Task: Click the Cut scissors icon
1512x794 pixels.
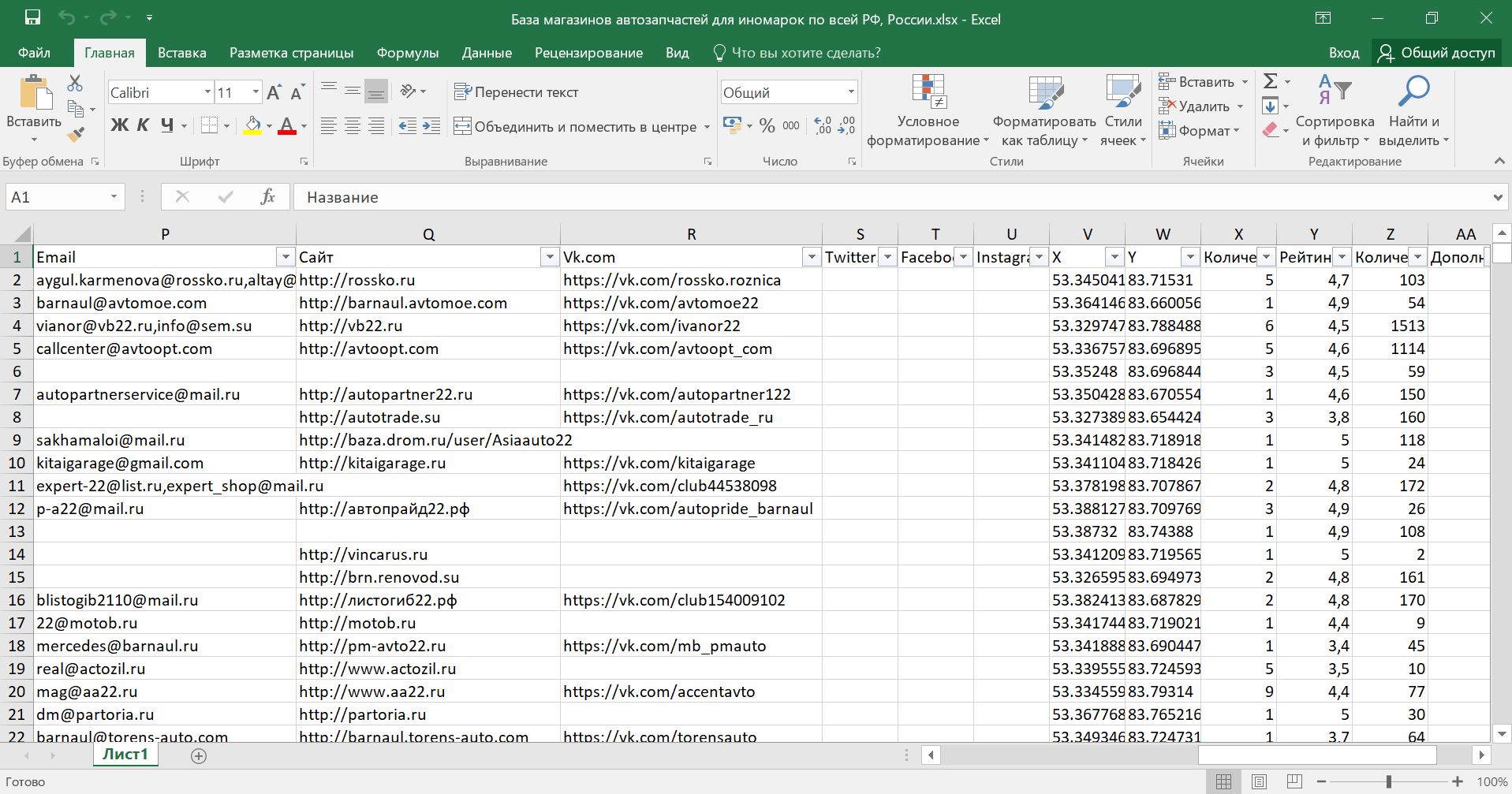Action: click(75, 83)
